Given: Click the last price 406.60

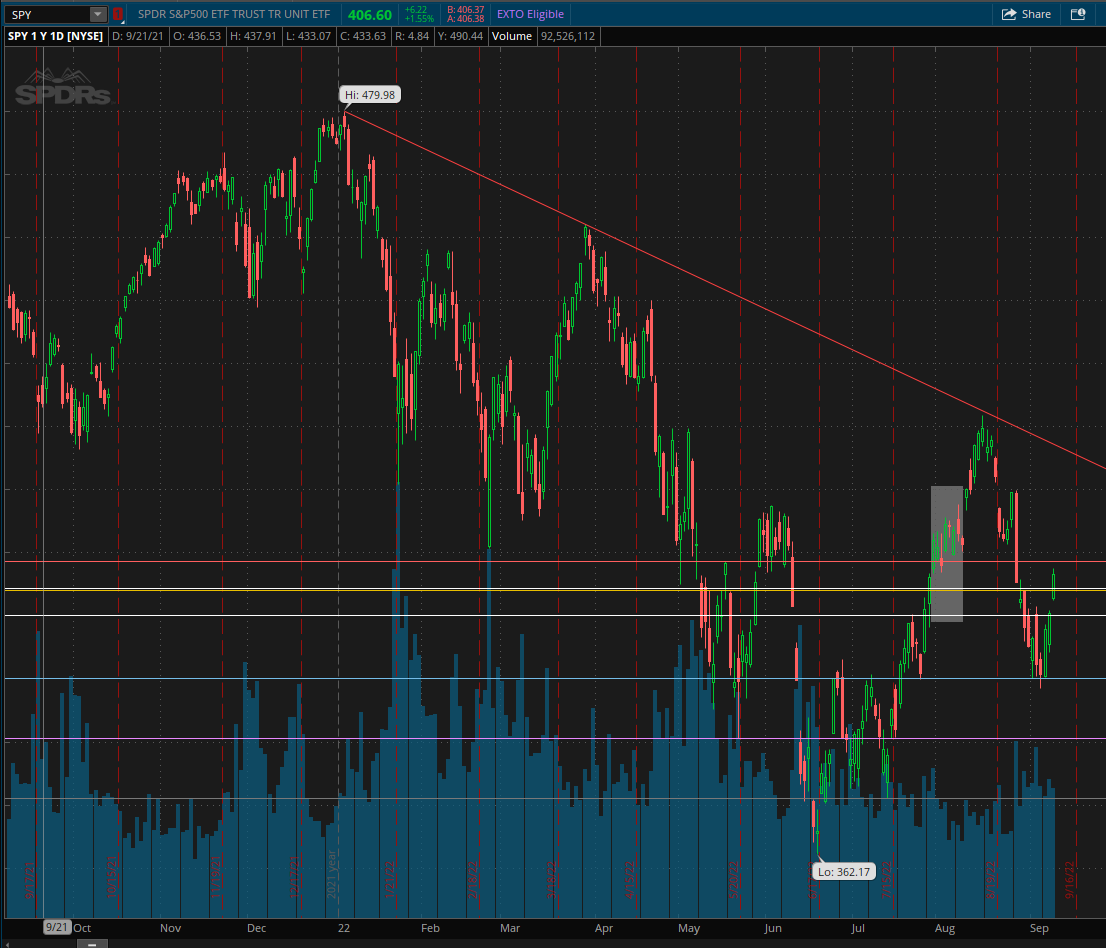Looking at the screenshot, I should tap(370, 15).
